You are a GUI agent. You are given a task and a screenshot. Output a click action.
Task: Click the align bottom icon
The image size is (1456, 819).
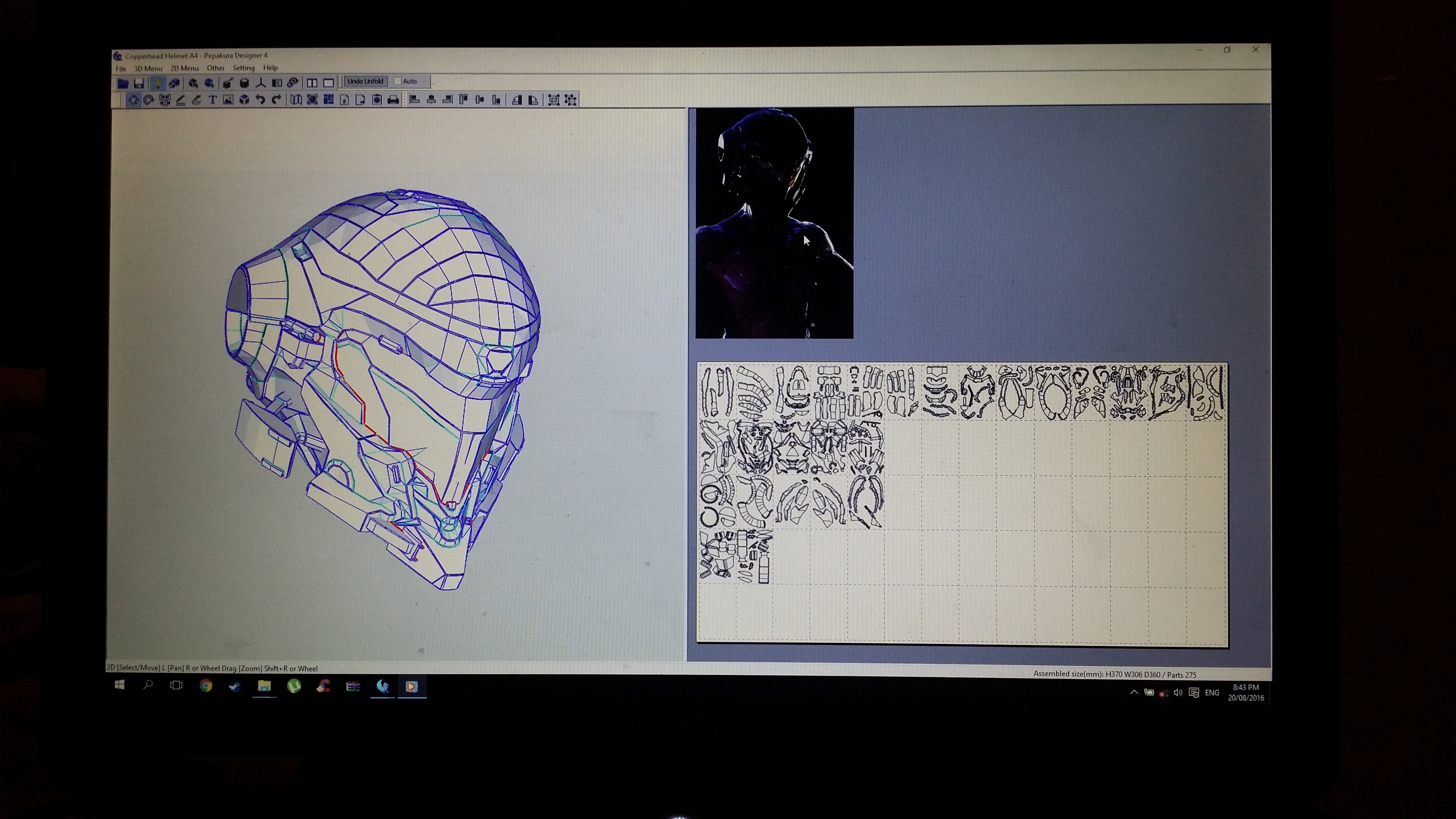click(x=496, y=100)
